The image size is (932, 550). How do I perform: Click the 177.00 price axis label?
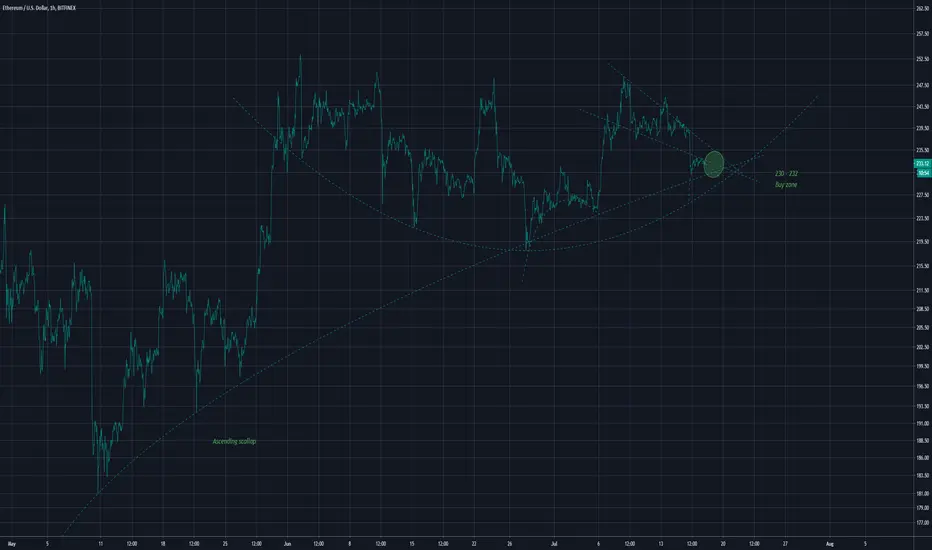(922, 523)
